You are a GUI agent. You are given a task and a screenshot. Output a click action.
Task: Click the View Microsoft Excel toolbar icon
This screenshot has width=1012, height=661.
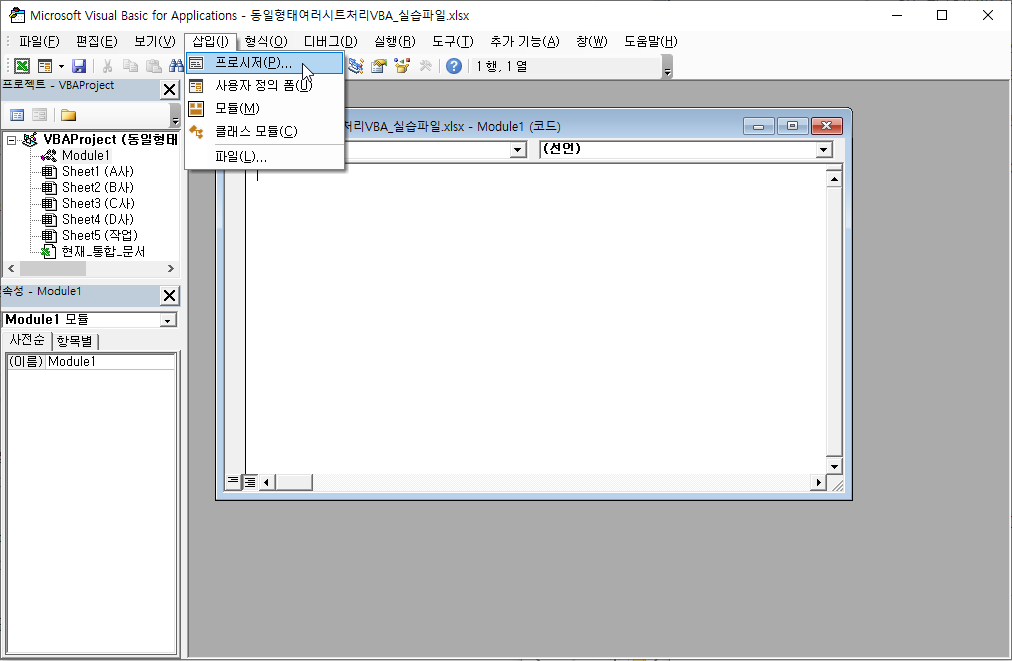pos(22,66)
